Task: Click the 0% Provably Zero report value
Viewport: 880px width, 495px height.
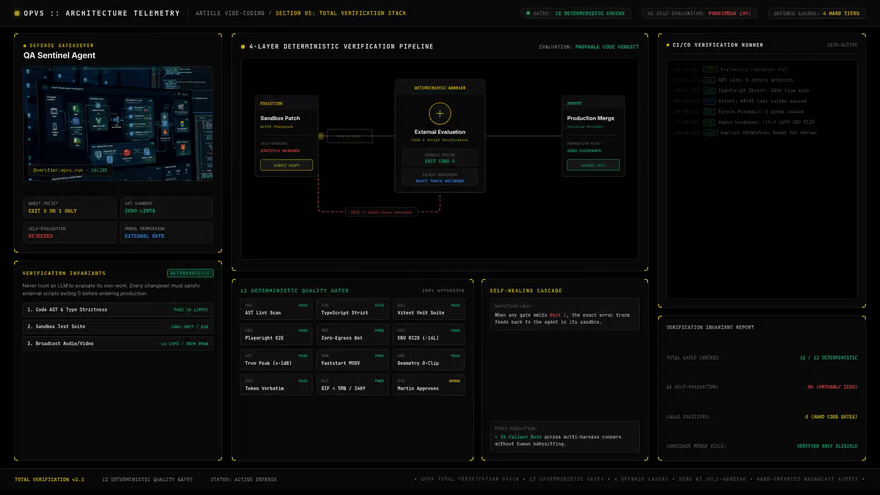Action: pos(832,387)
